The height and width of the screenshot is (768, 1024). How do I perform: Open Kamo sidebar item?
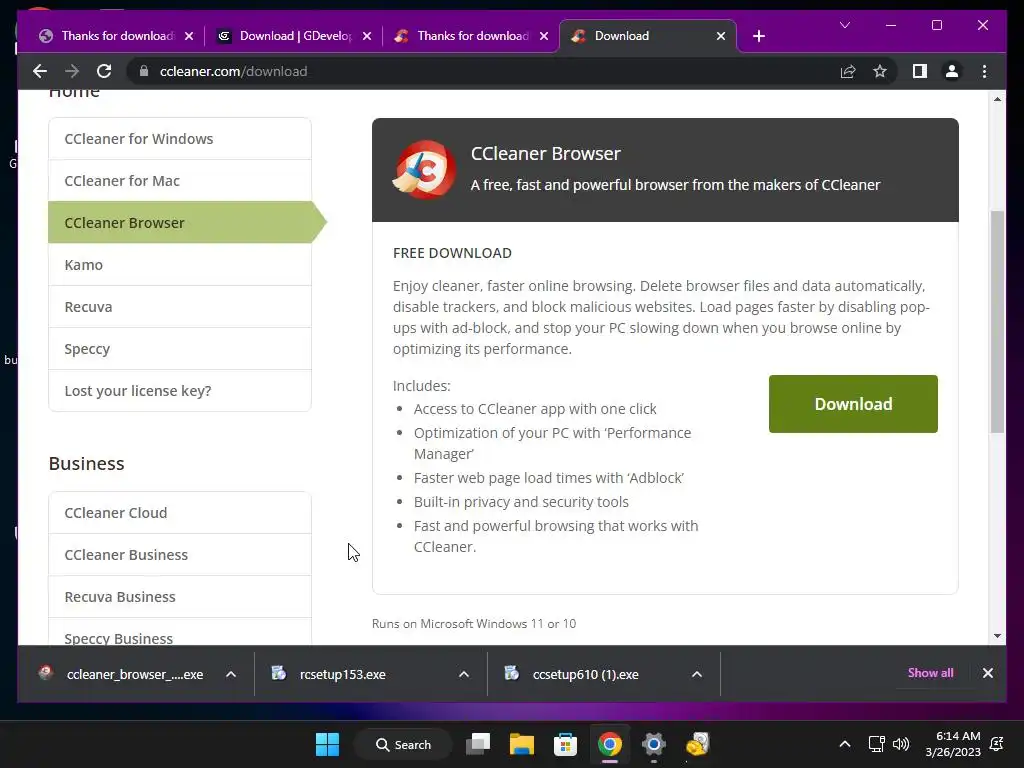[180, 264]
